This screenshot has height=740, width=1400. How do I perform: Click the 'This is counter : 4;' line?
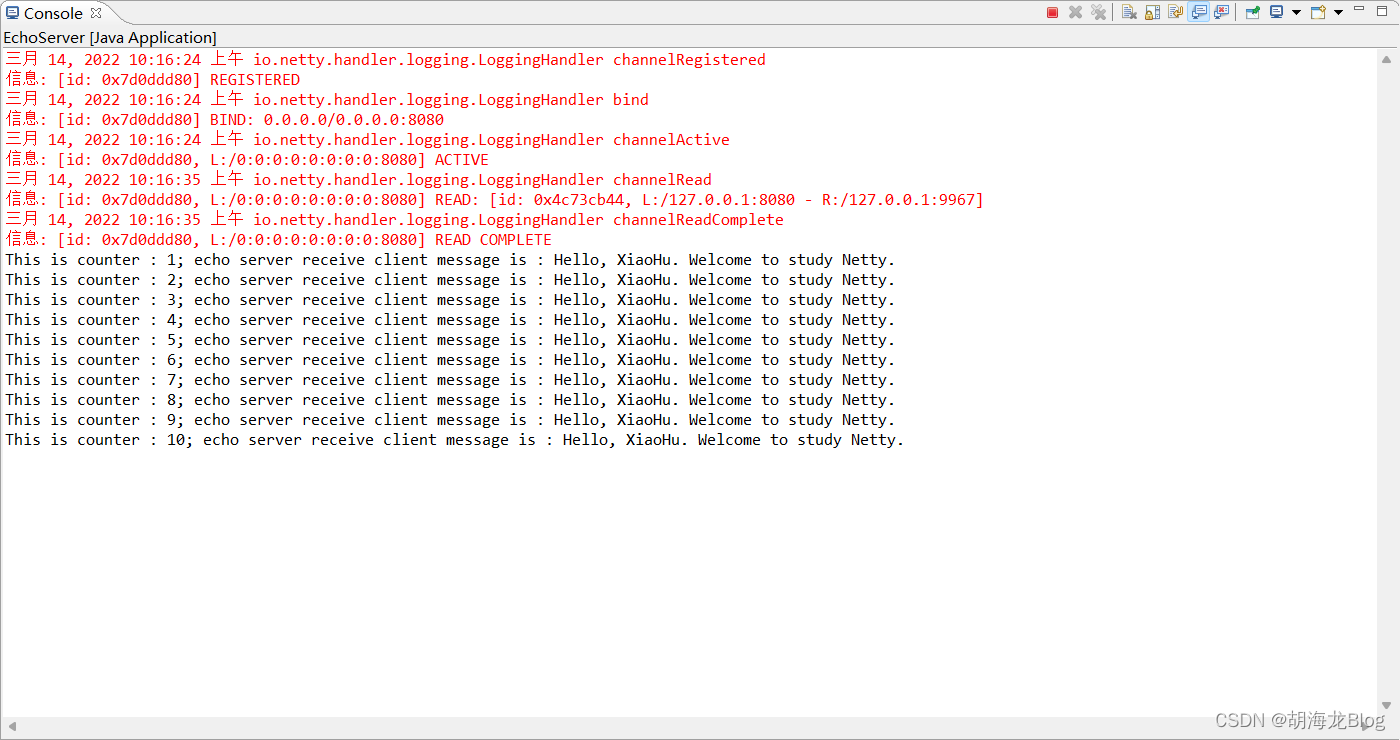[x=450, y=320]
